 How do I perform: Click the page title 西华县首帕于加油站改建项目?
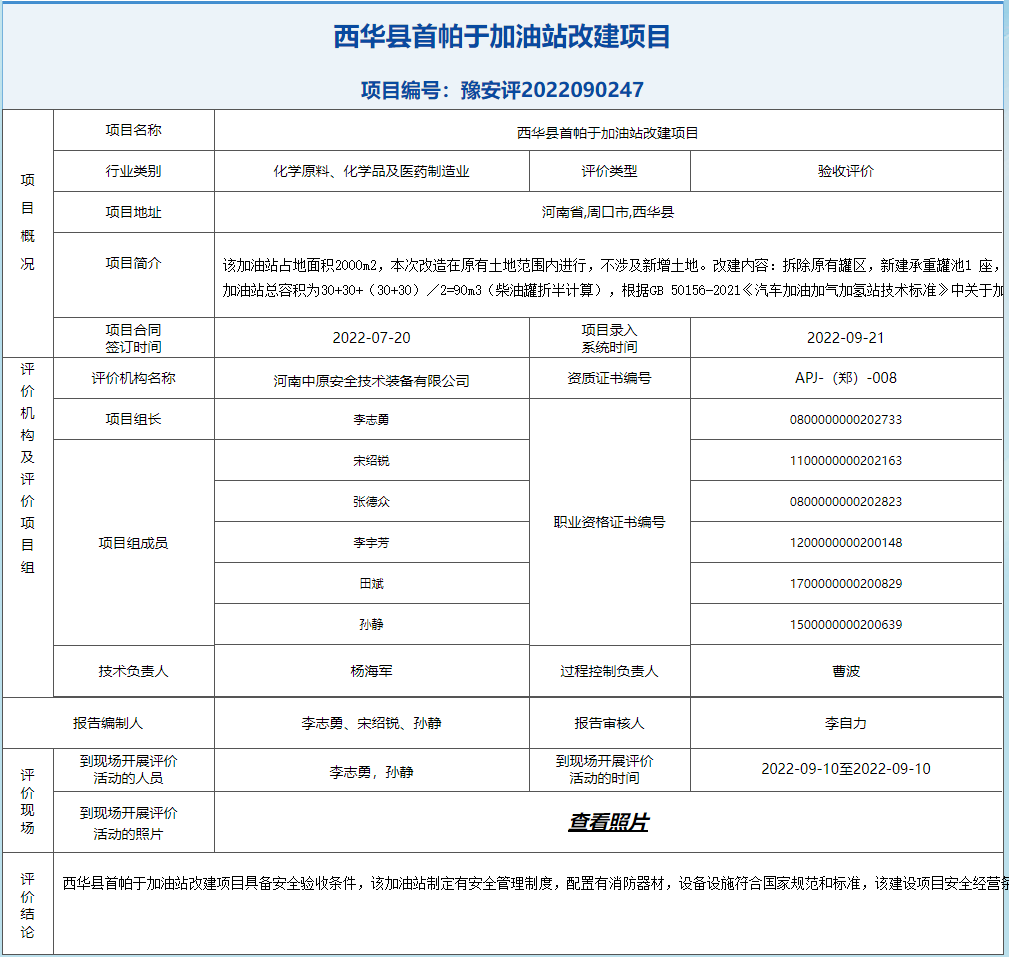[x=502, y=37]
